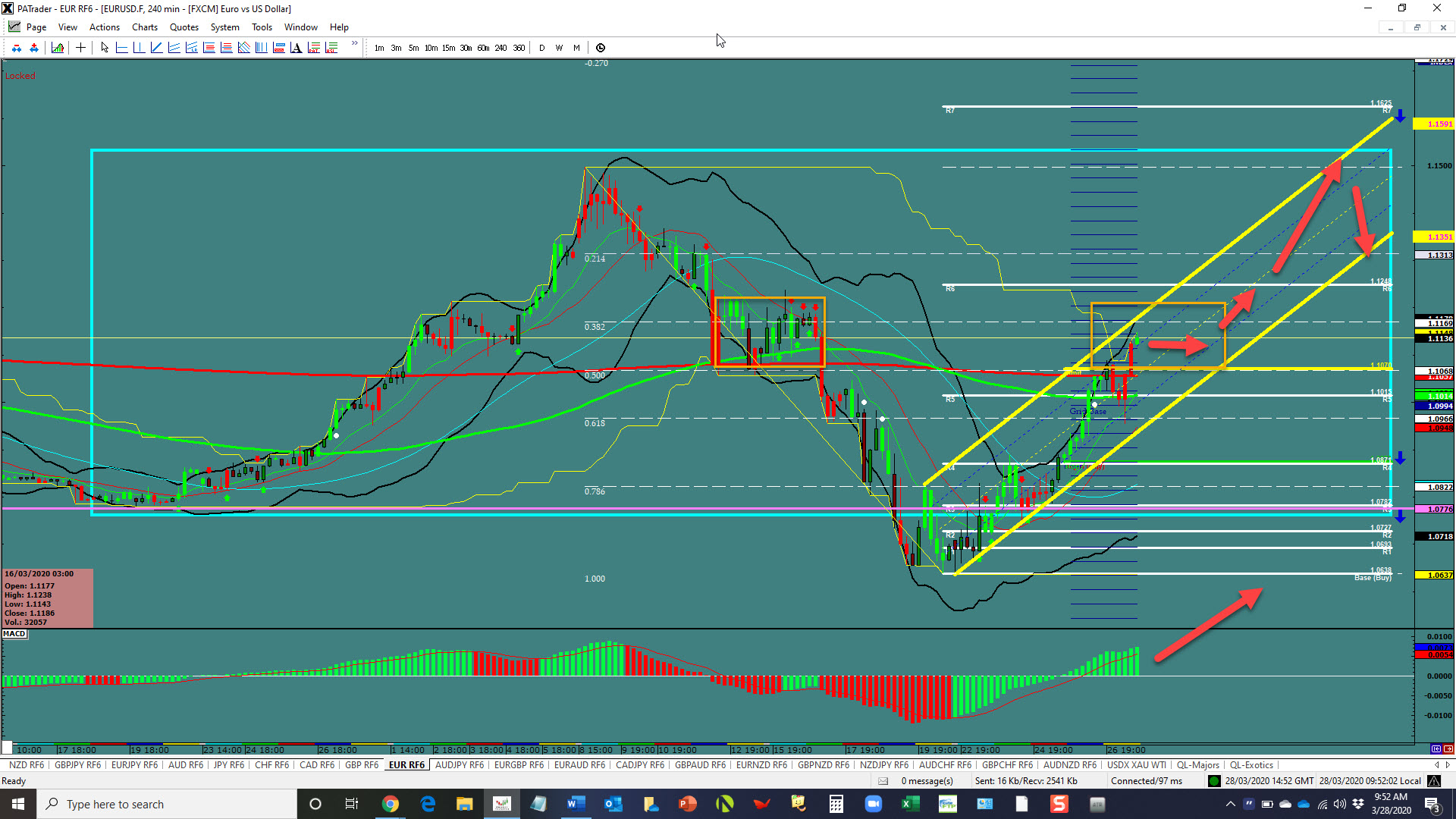
Task: Pick the horizontal line tool
Action: pos(121,48)
